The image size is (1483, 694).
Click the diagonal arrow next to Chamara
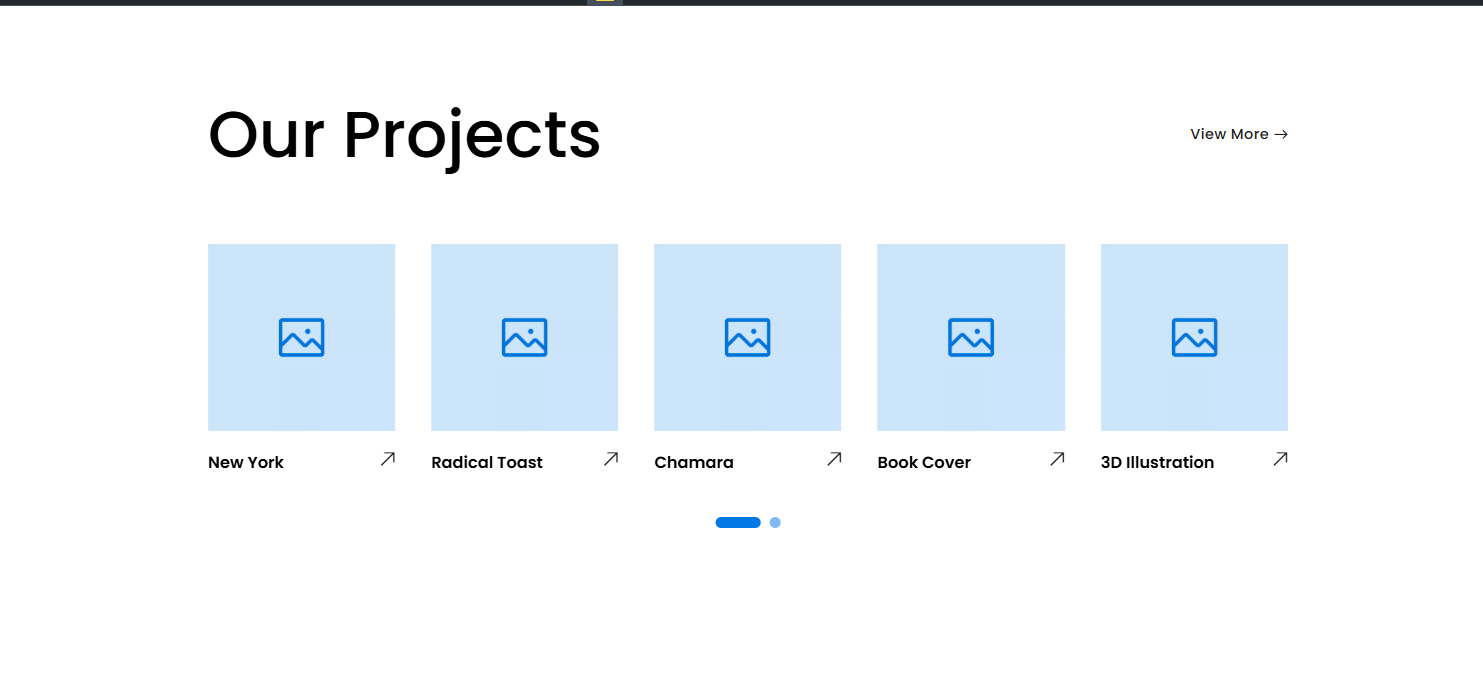point(834,459)
